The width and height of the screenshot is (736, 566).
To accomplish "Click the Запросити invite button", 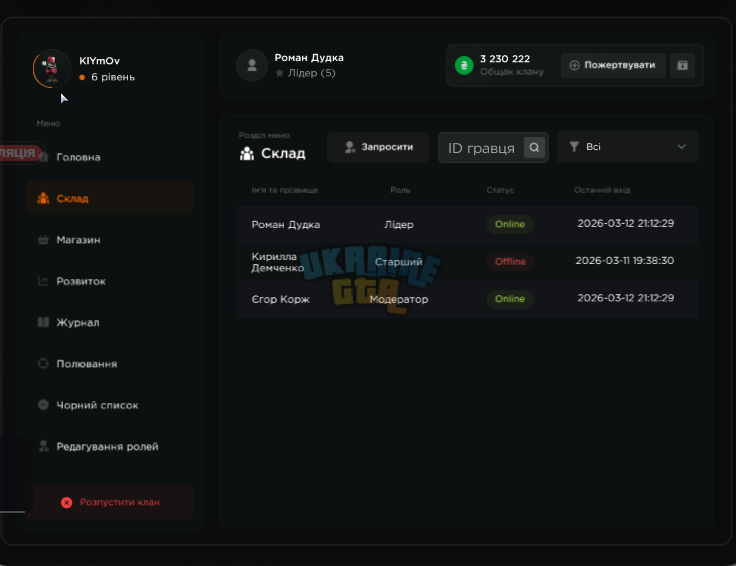I will (x=378, y=147).
